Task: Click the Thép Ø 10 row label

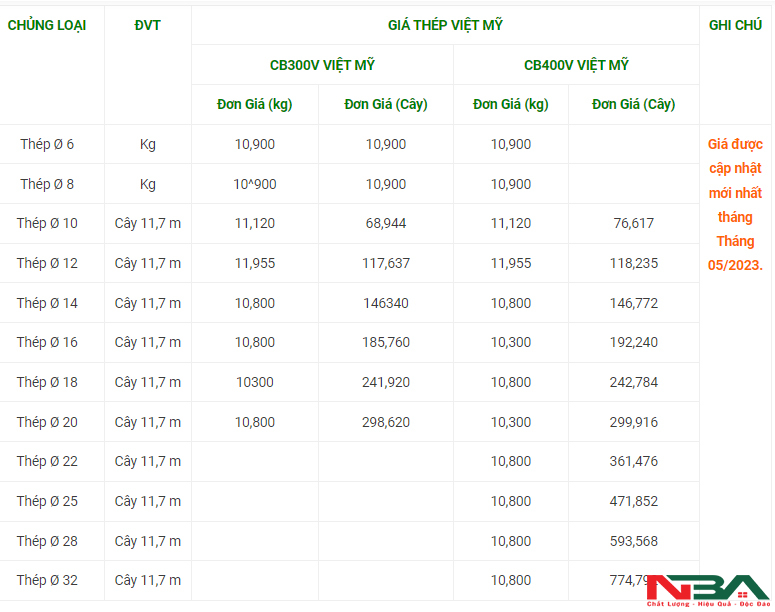Action: point(47,223)
